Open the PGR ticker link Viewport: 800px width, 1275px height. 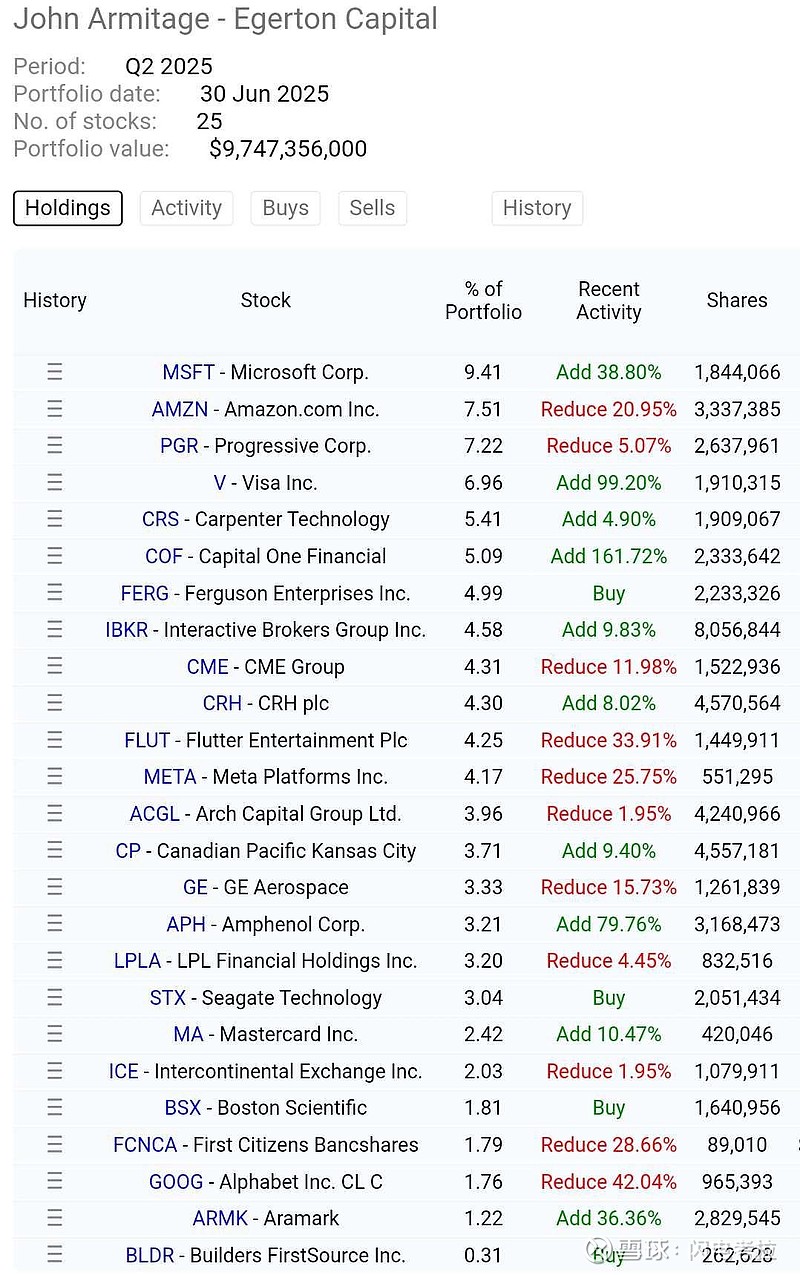(x=179, y=446)
